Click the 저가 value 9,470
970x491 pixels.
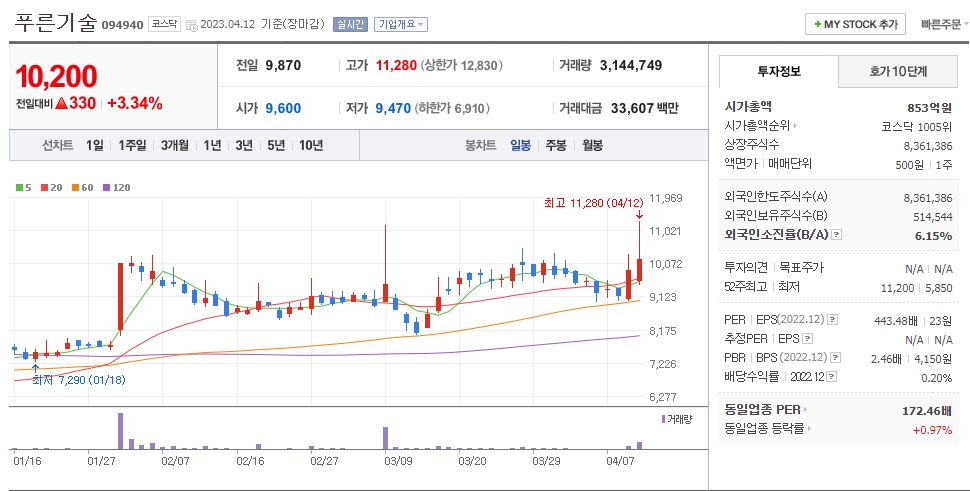(x=393, y=108)
